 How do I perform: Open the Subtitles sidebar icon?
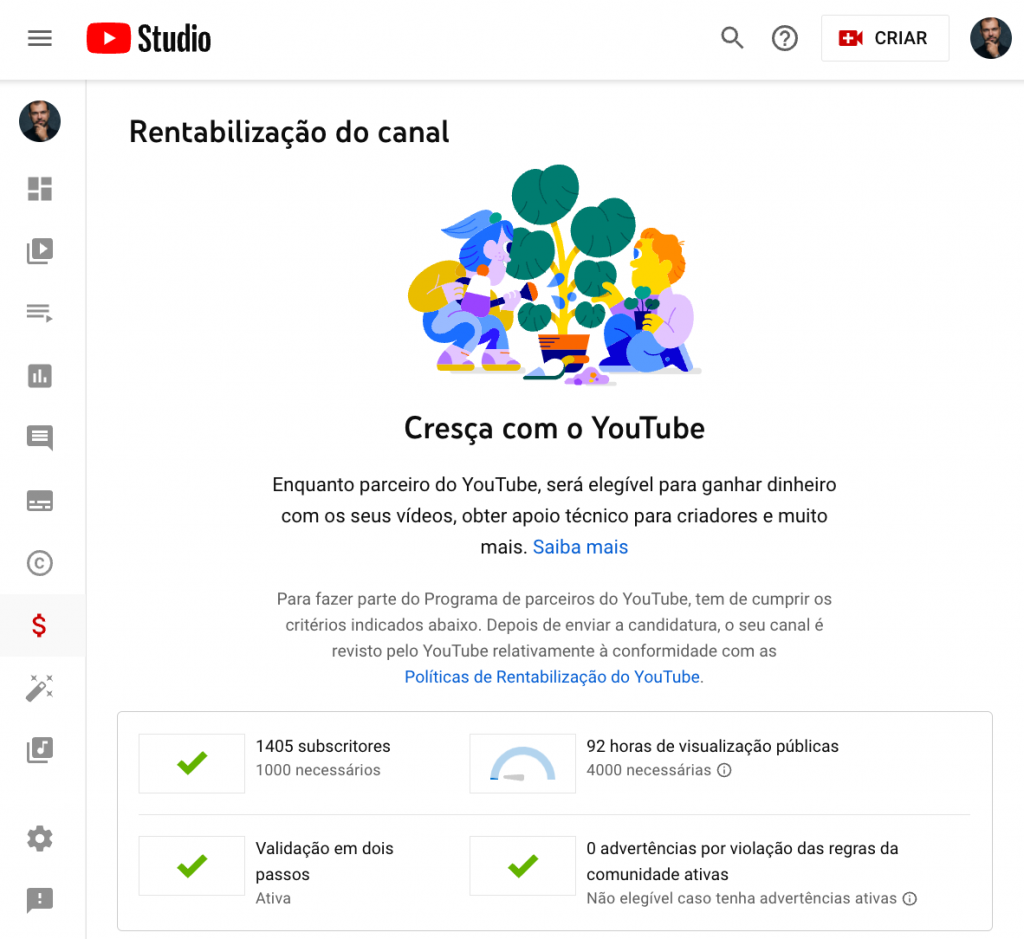tap(40, 501)
